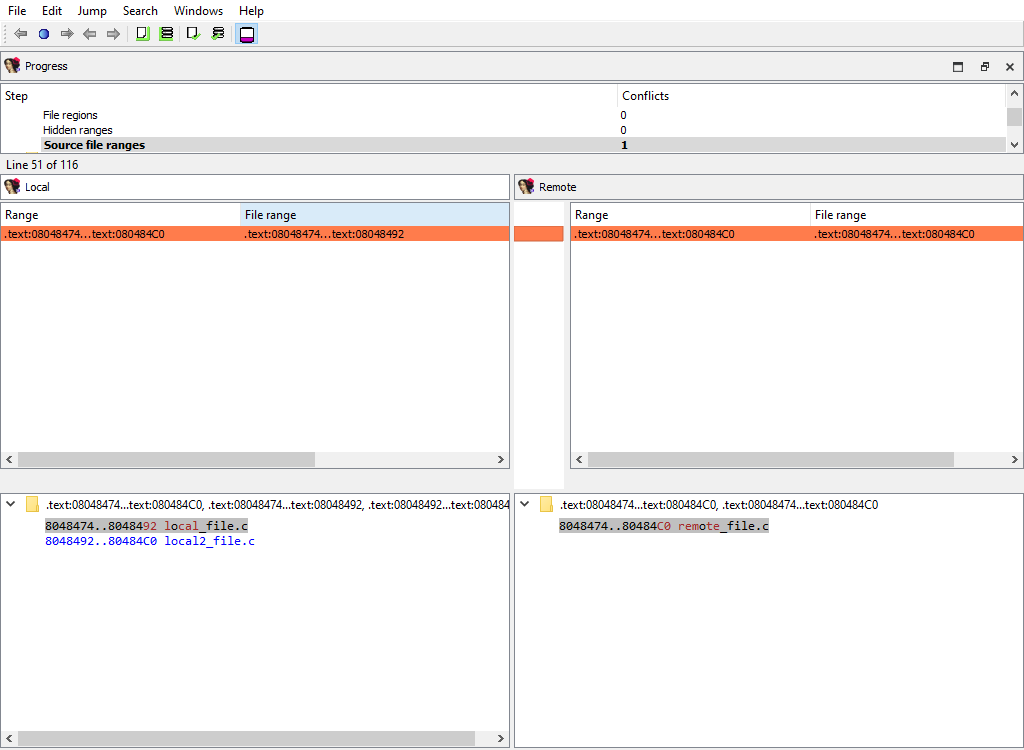
Task: Click the accept local database icon
Action: [166, 33]
